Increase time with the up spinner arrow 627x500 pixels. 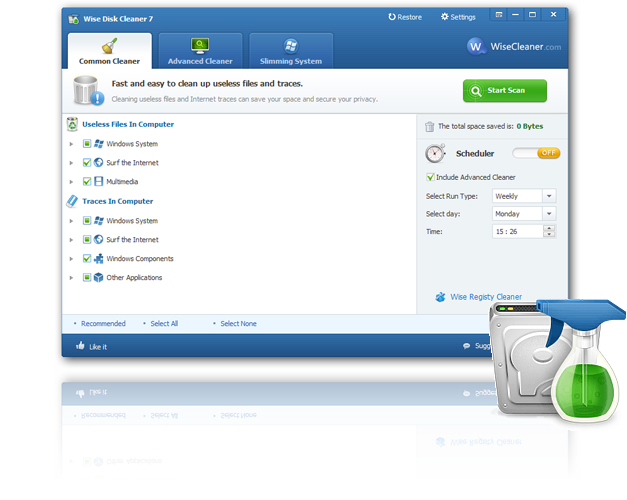tap(549, 228)
